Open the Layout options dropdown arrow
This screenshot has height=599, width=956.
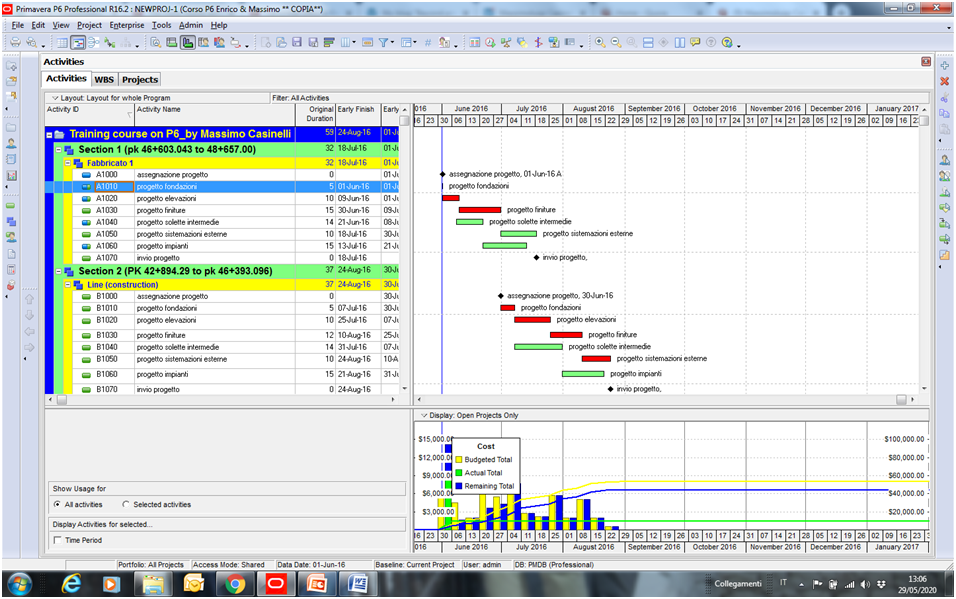pos(55,98)
